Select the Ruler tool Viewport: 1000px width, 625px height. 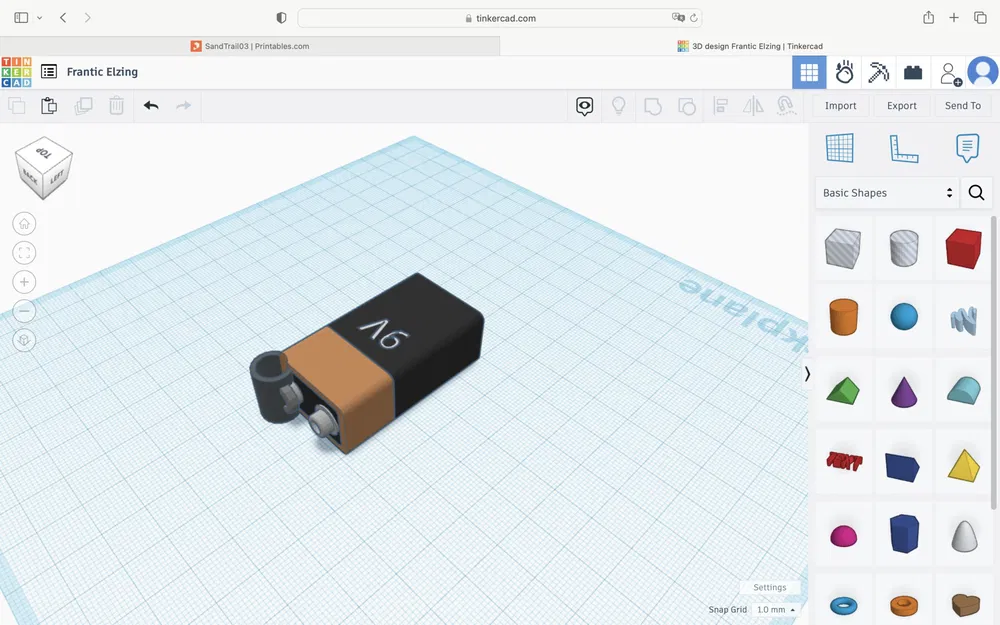coord(903,148)
